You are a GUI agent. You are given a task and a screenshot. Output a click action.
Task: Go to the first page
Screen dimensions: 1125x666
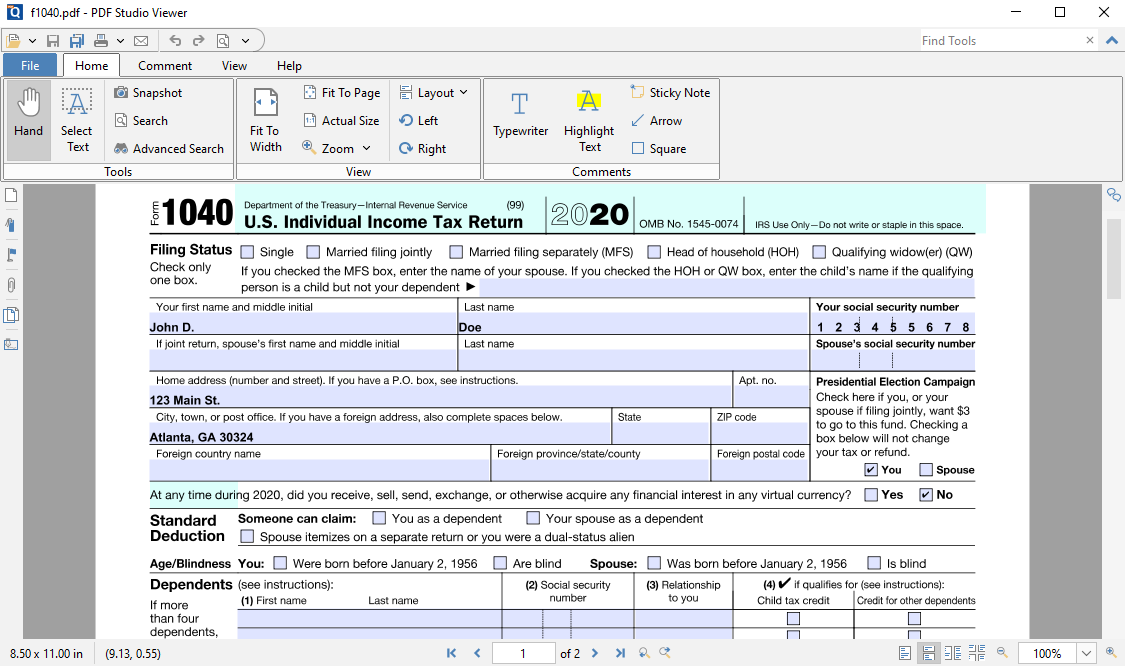pos(451,653)
